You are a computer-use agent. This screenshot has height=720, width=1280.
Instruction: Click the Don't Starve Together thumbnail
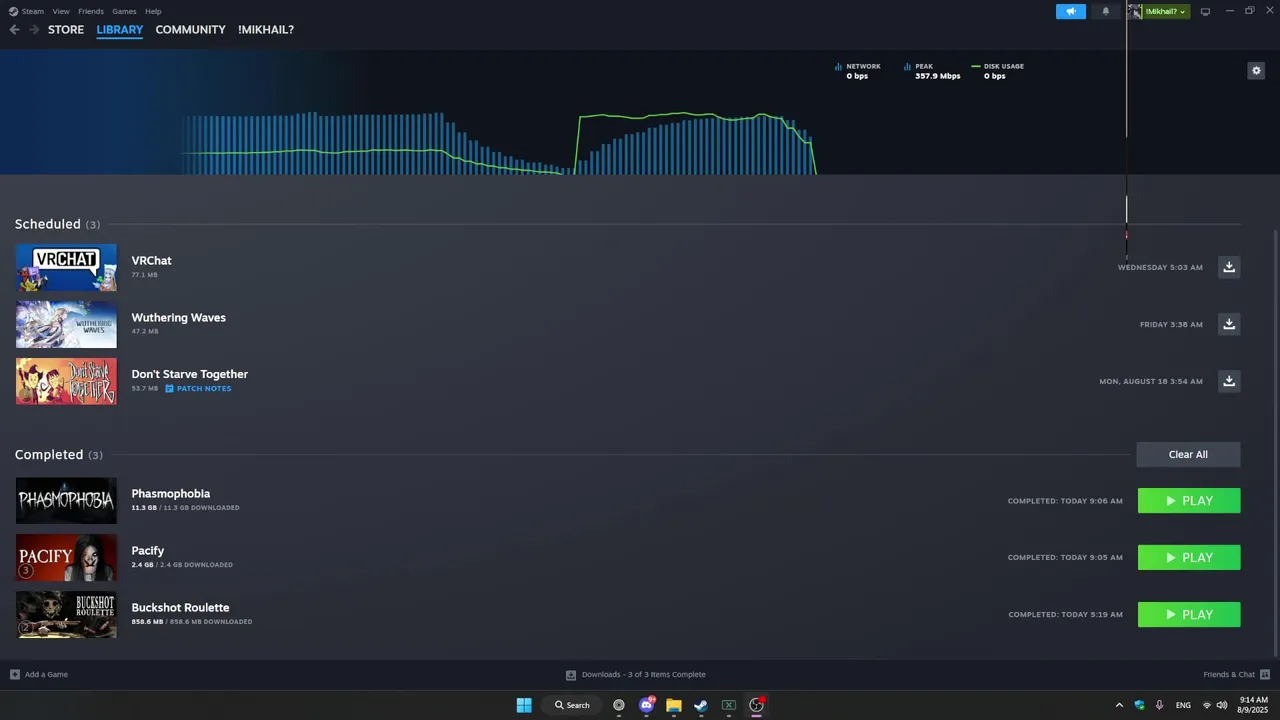[x=66, y=381]
